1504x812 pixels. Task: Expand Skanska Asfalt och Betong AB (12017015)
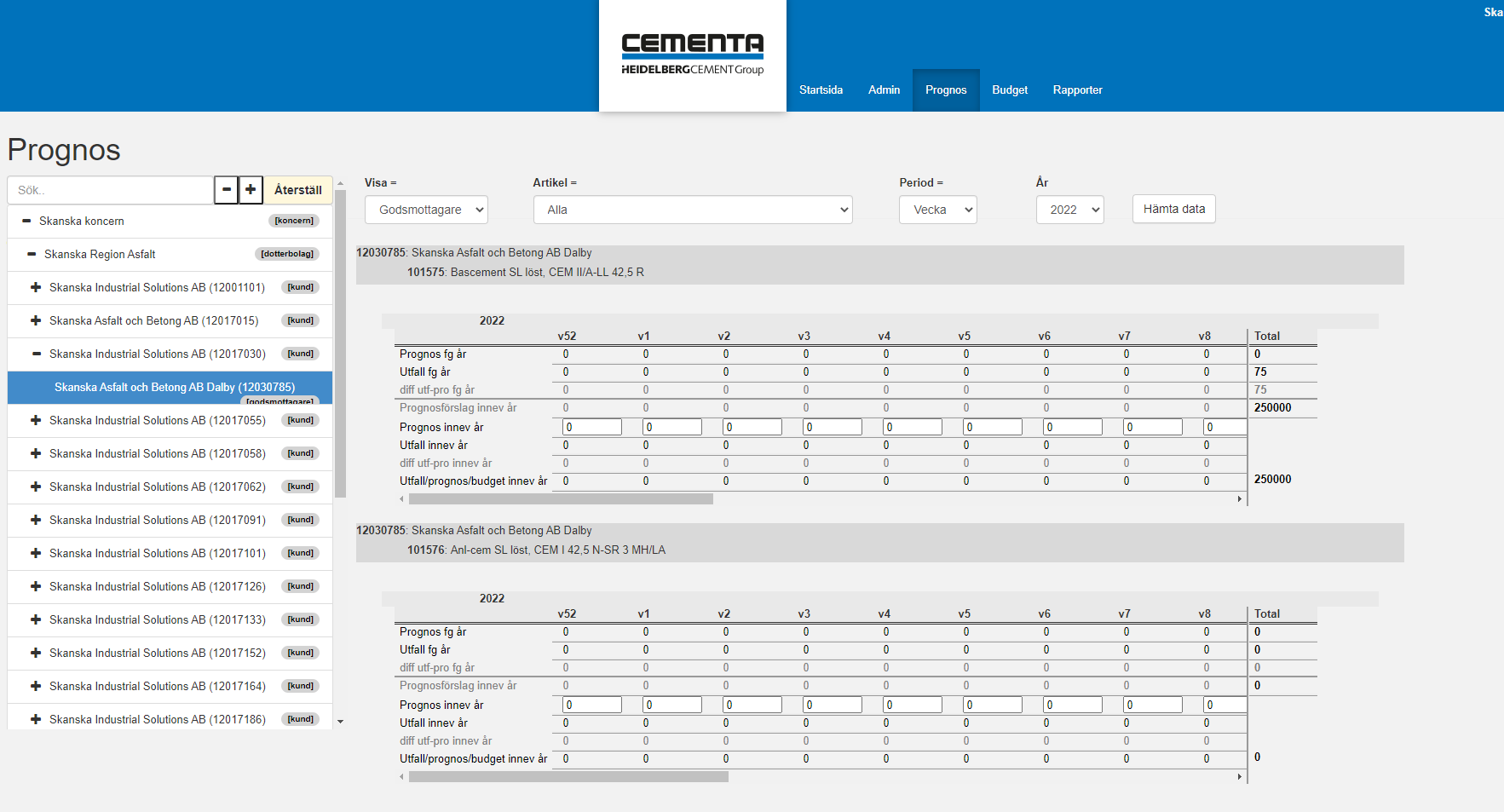pyautogui.click(x=36, y=320)
